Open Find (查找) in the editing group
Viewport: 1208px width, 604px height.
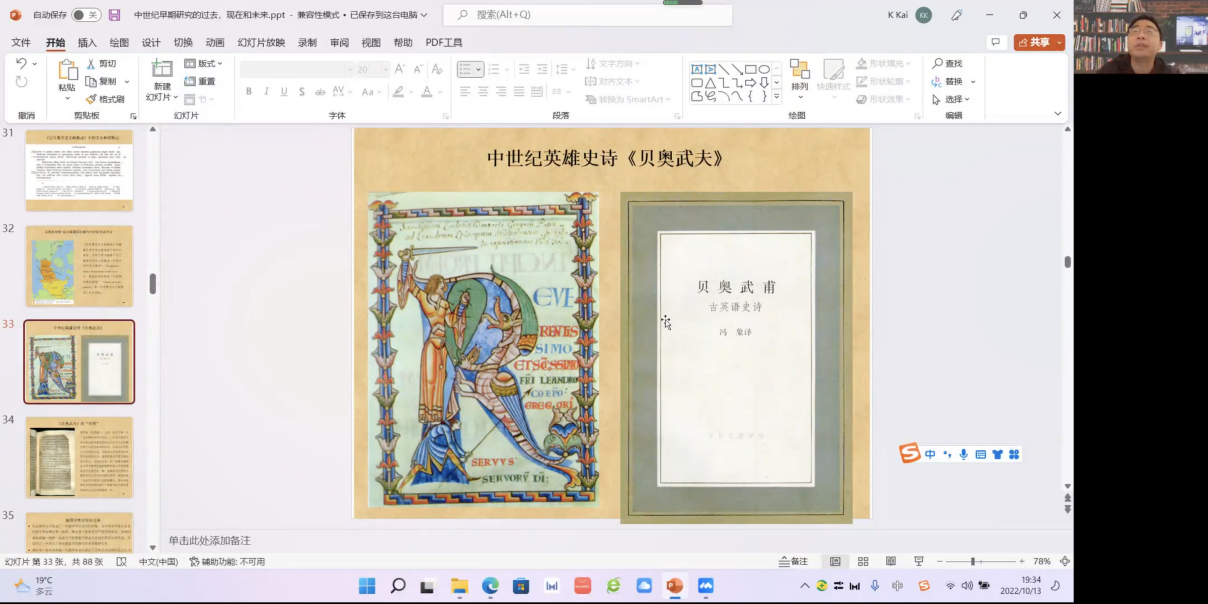coord(947,64)
